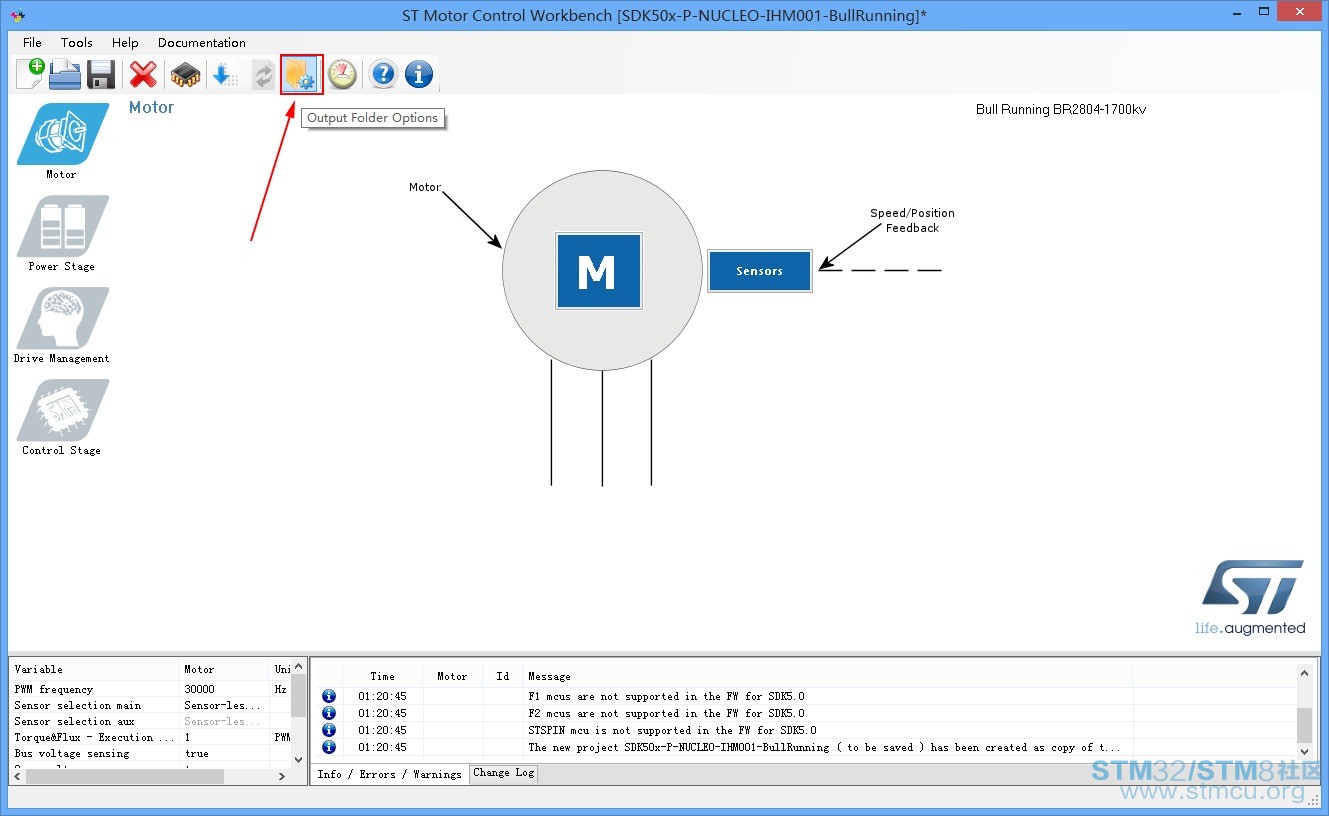Click info icon beside F2 mcus message

point(329,713)
